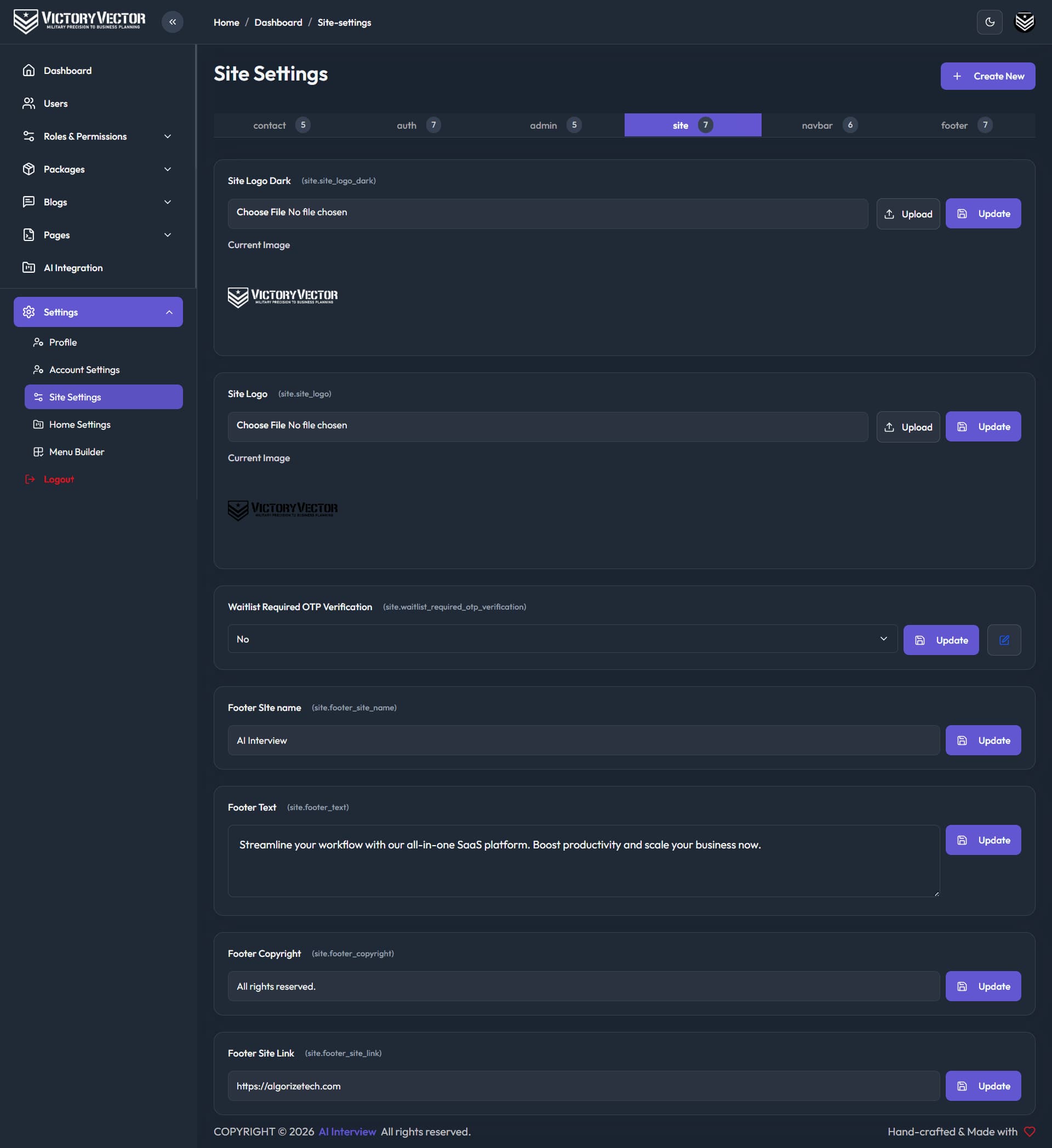Open the Waitlist OTP Verification dropdown
Viewport: 1052px width, 1148px height.
click(562, 639)
